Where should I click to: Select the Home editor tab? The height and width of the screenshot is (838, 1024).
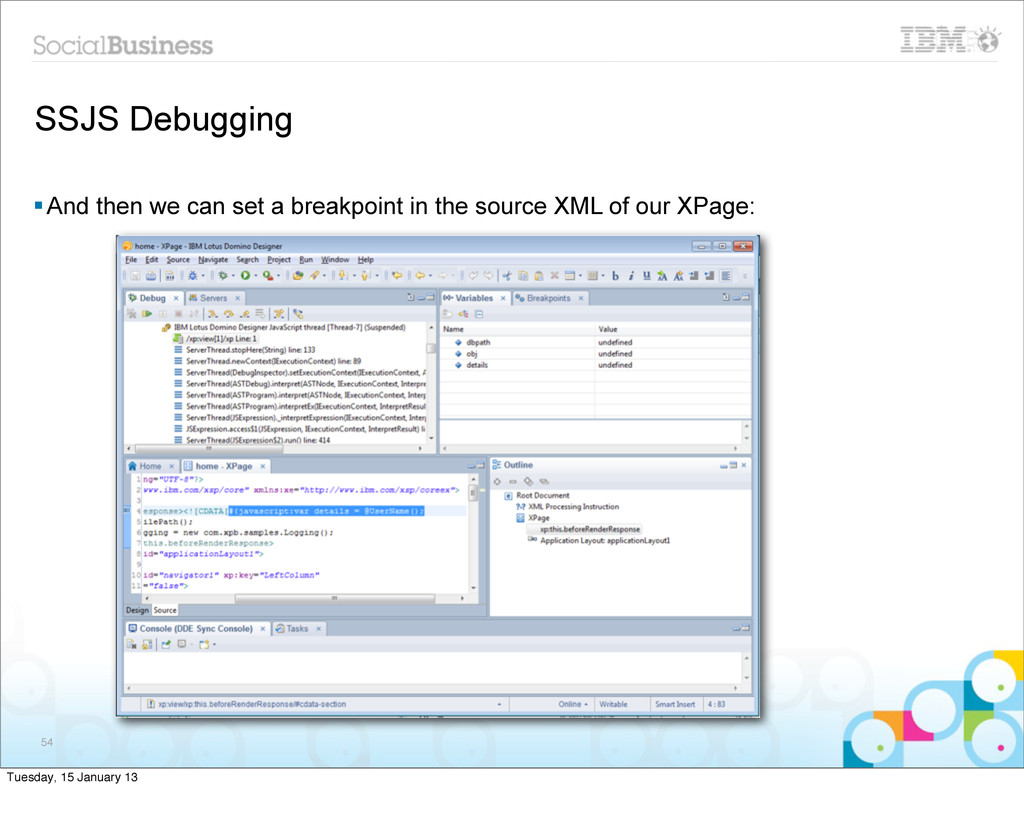point(150,466)
